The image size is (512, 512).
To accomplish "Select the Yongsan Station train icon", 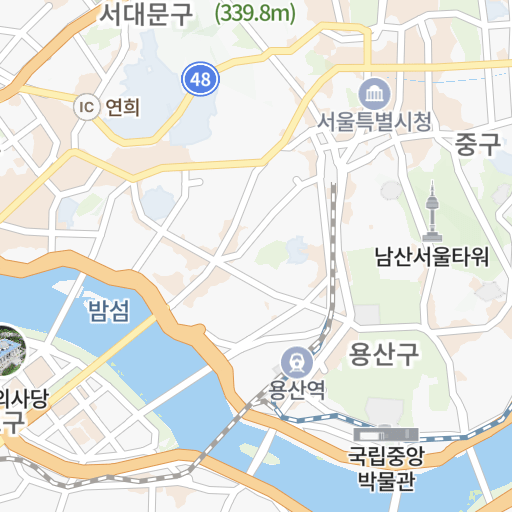I will 297,363.
